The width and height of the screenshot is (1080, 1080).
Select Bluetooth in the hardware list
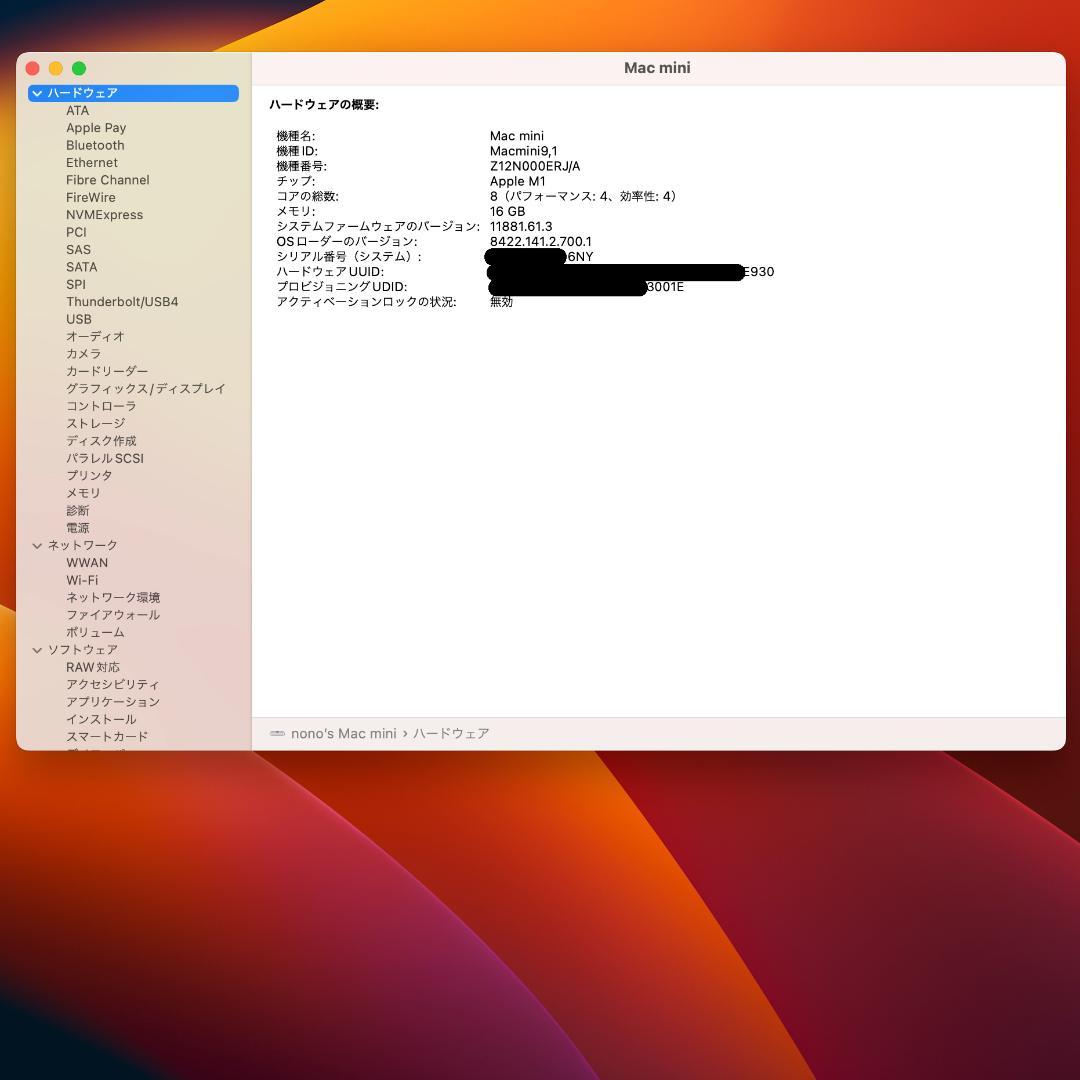pos(95,145)
